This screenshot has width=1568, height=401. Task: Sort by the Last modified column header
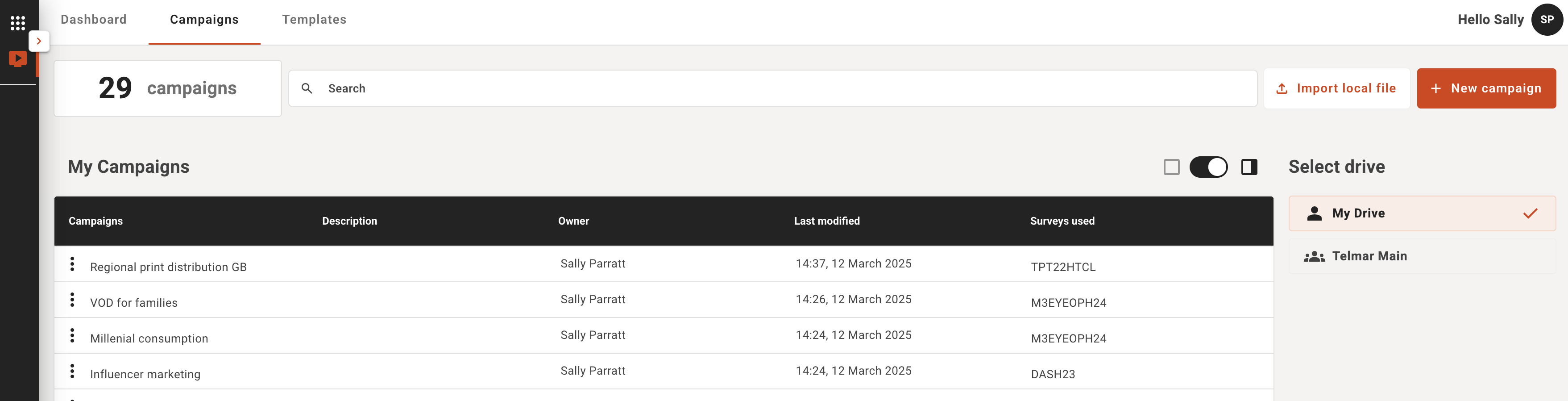pos(826,221)
